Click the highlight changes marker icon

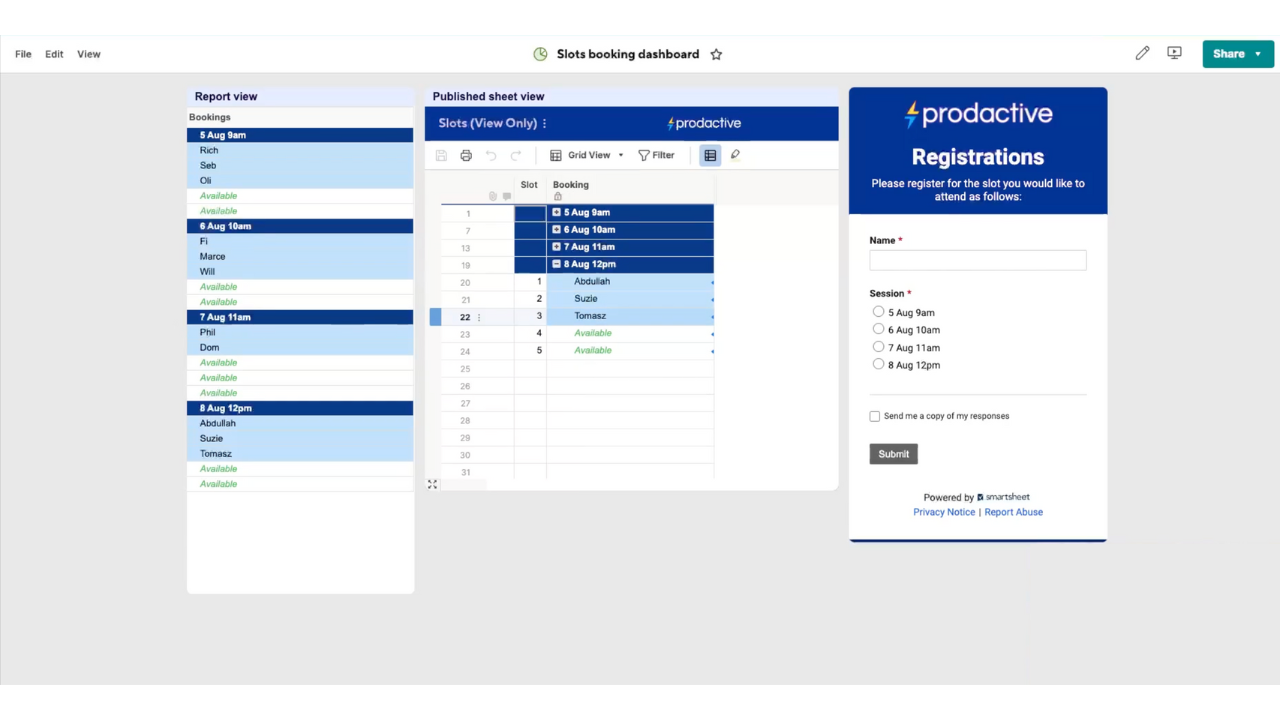[735, 155]
